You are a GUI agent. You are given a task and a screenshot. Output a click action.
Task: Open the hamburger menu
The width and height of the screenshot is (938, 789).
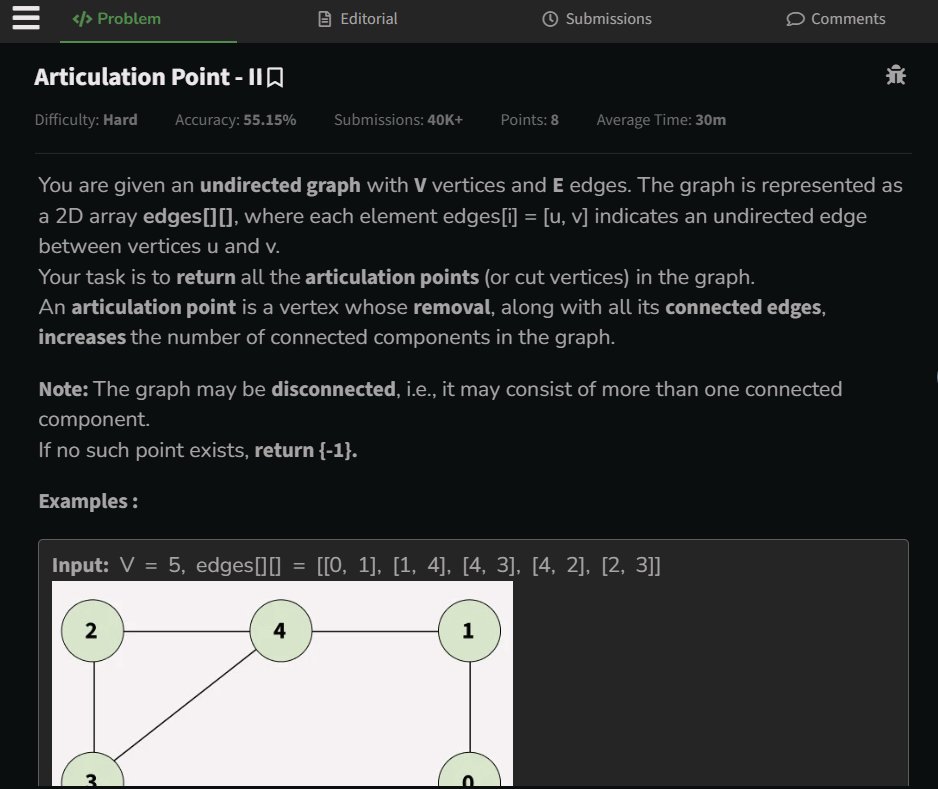[26, 18]
